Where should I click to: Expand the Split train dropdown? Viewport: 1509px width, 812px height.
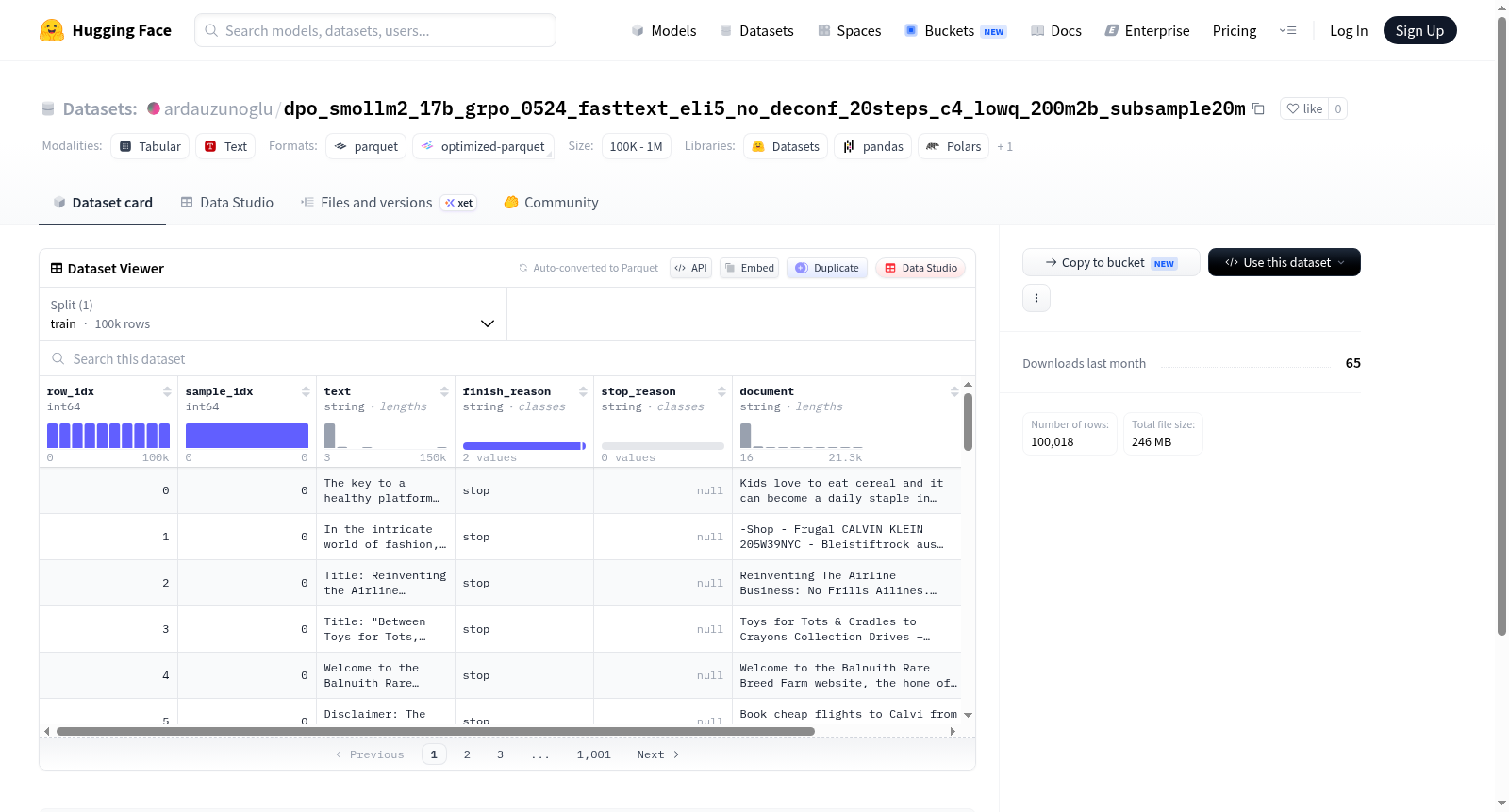coord(273,314)
